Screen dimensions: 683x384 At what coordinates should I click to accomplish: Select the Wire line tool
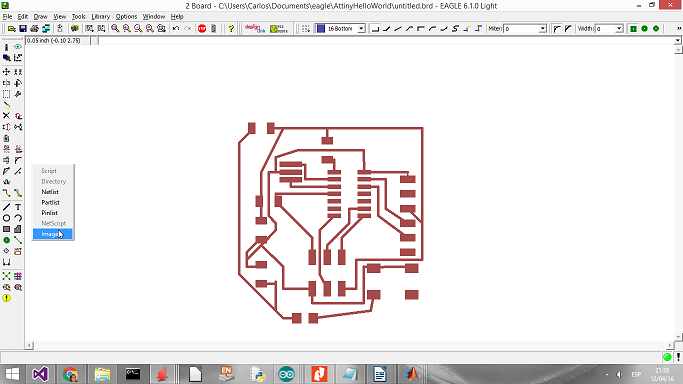click(x=7, y=207)
